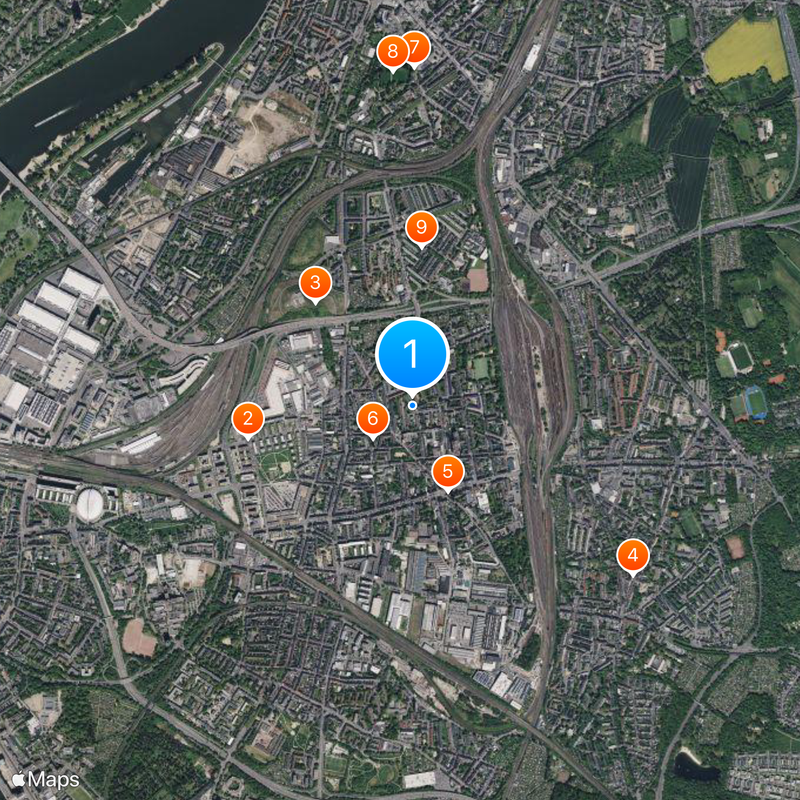Choose orange map pin 5
The image size is (800, 800).
[447, 472]
